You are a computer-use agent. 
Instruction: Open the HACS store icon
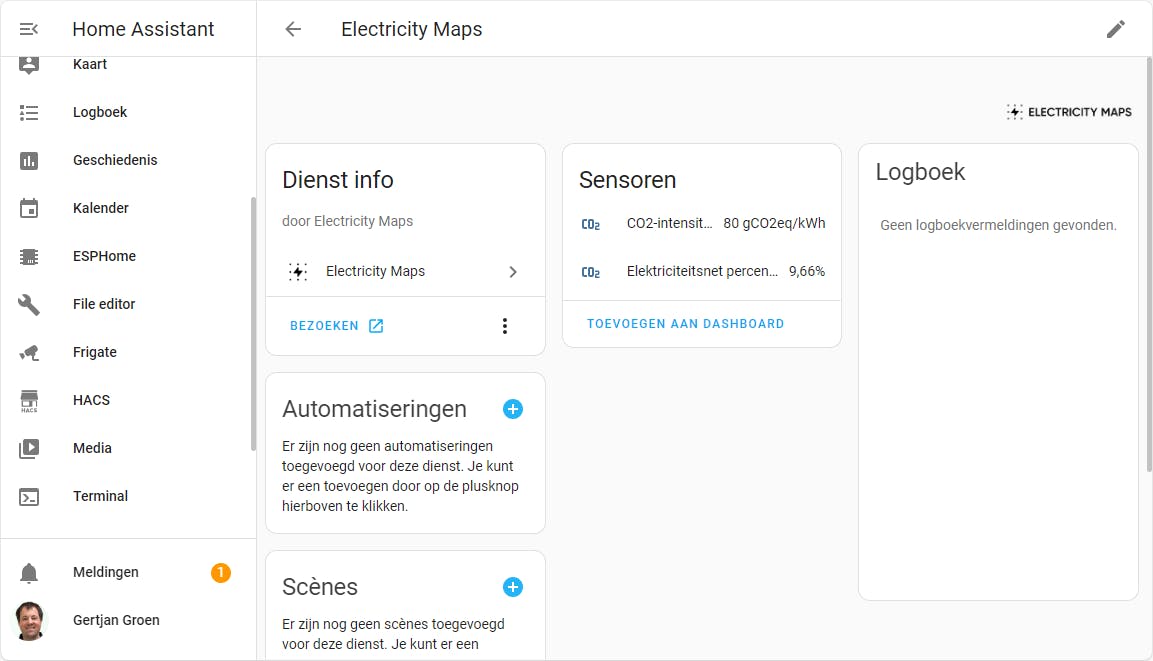point(29,401)
